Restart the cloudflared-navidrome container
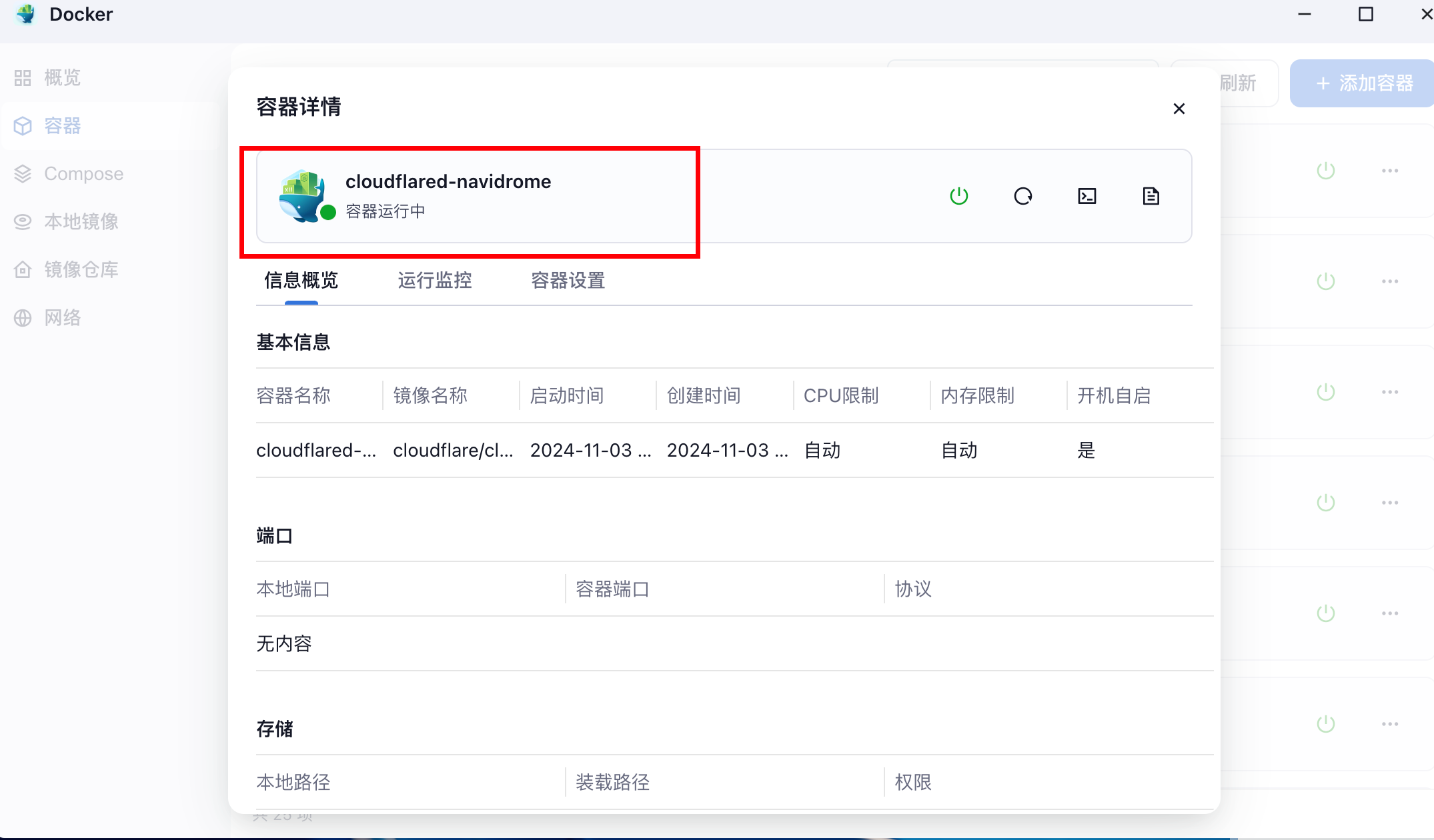This screenshot has height=840, width=1434. click(x=1022, y=196)
